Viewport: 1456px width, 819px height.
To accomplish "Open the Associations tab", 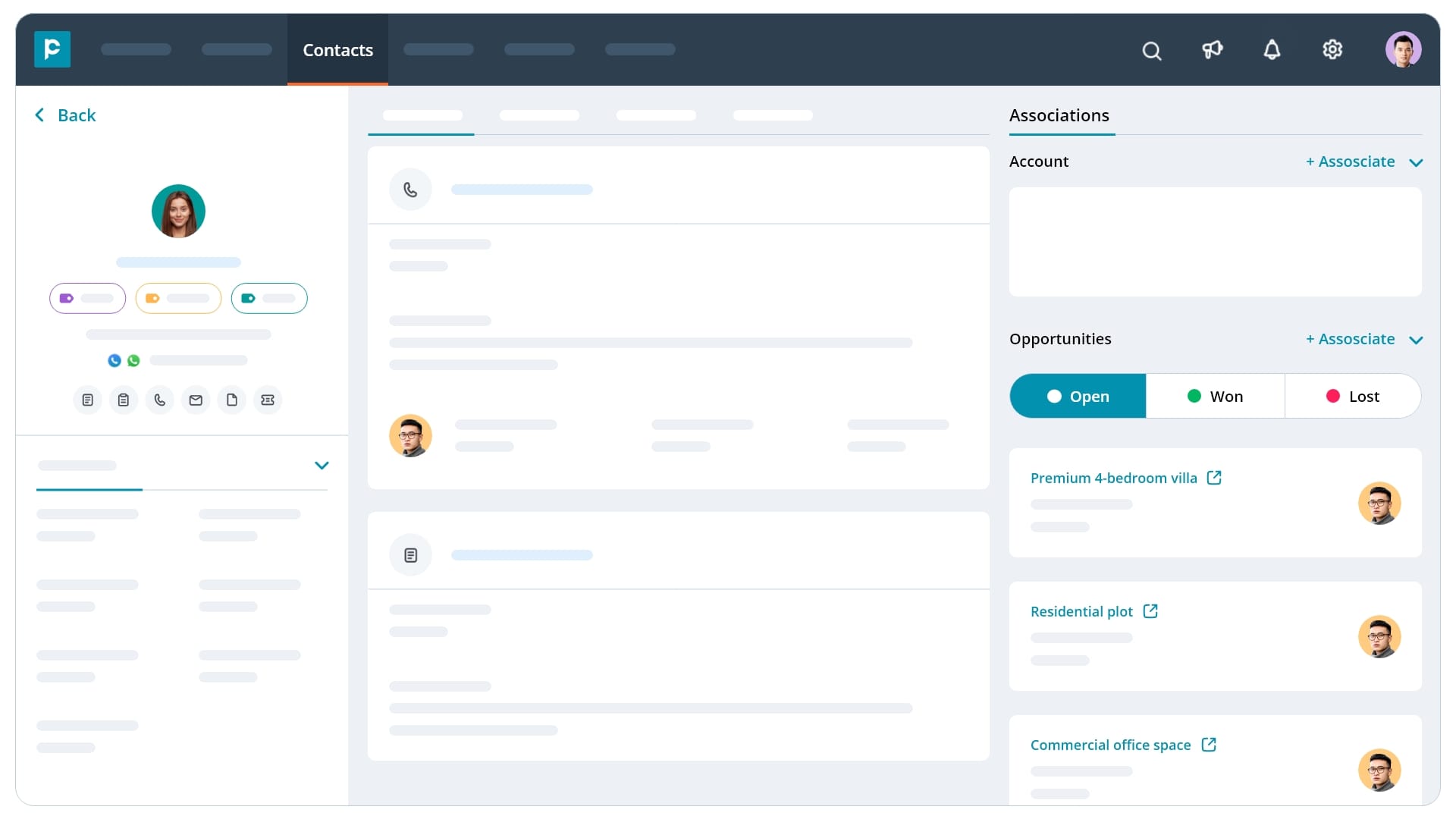I will pyautogui.click(x=1059, y=115).
